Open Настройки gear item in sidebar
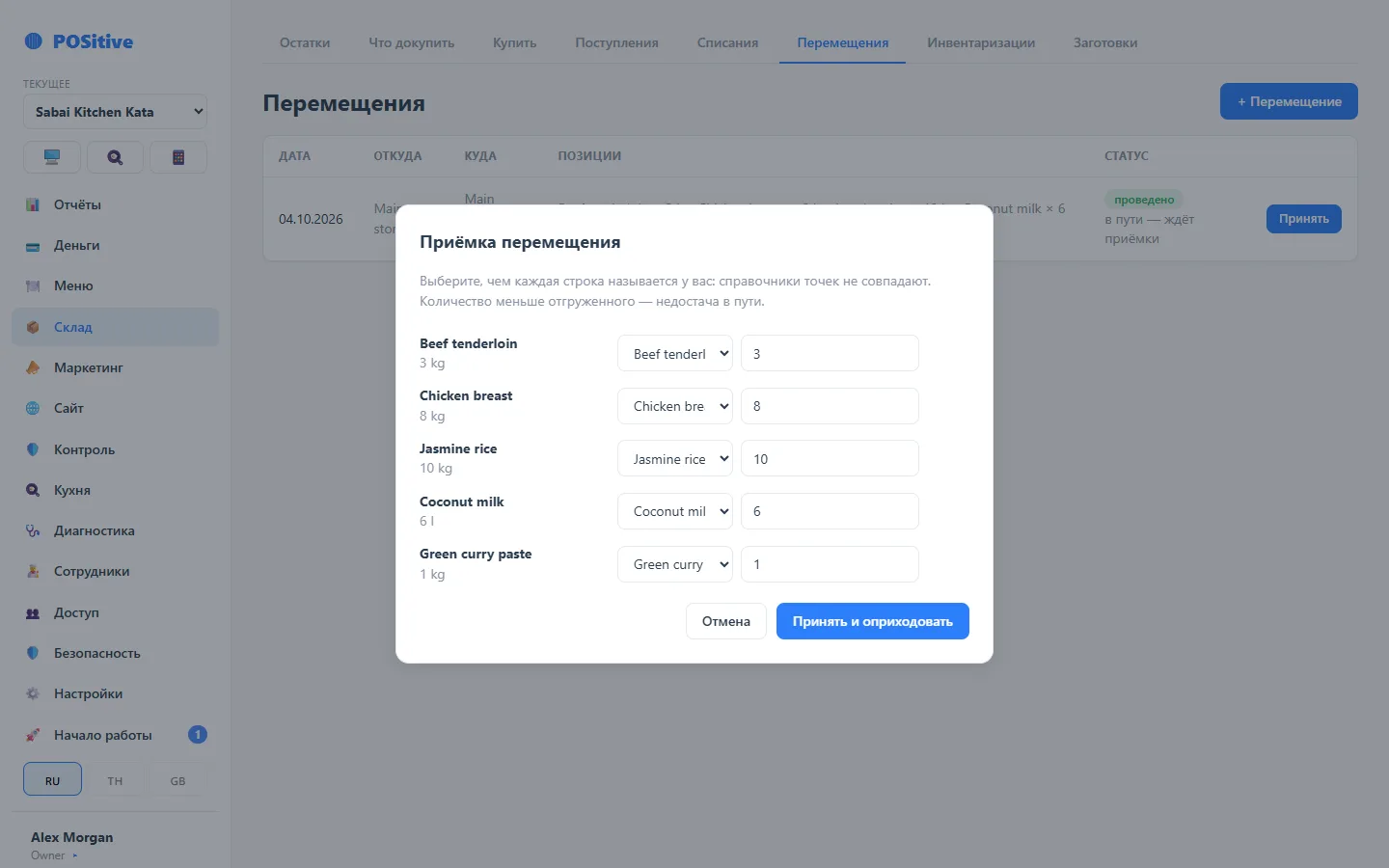 click(115, 693)
